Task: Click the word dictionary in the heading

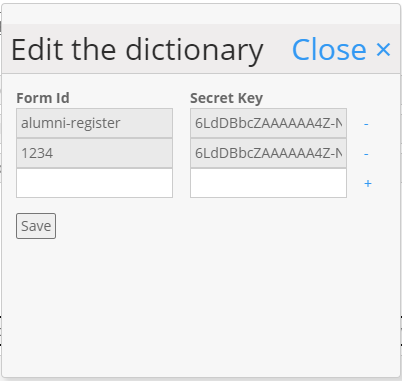Action: coord(194,50)
